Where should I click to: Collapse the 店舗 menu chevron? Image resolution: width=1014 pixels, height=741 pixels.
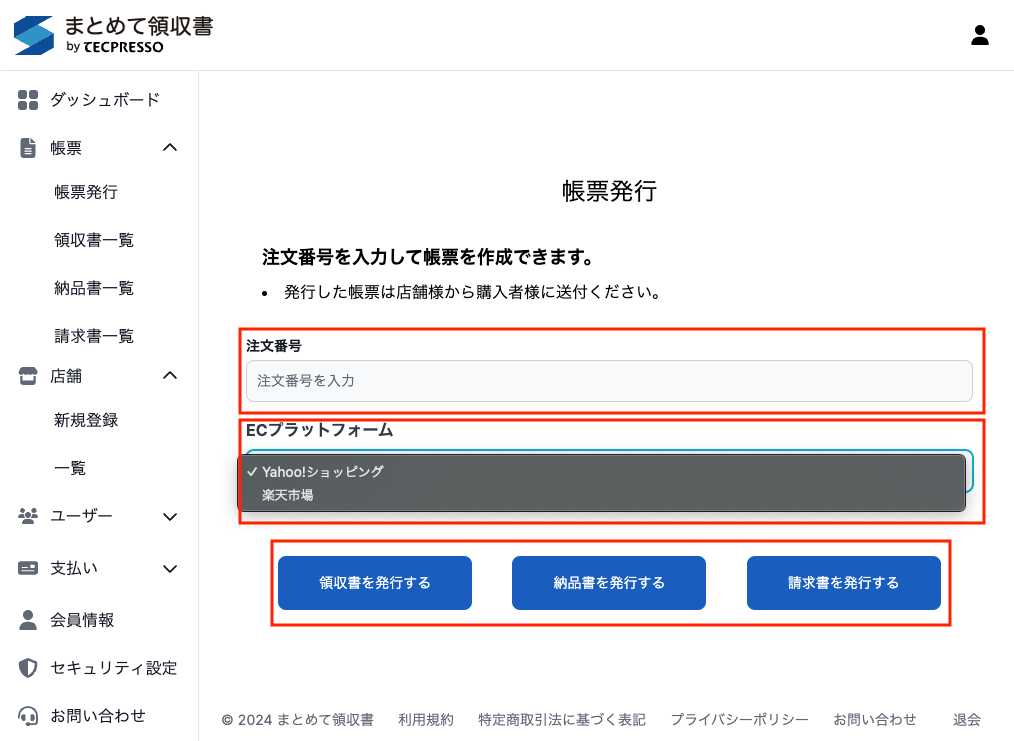170,376
